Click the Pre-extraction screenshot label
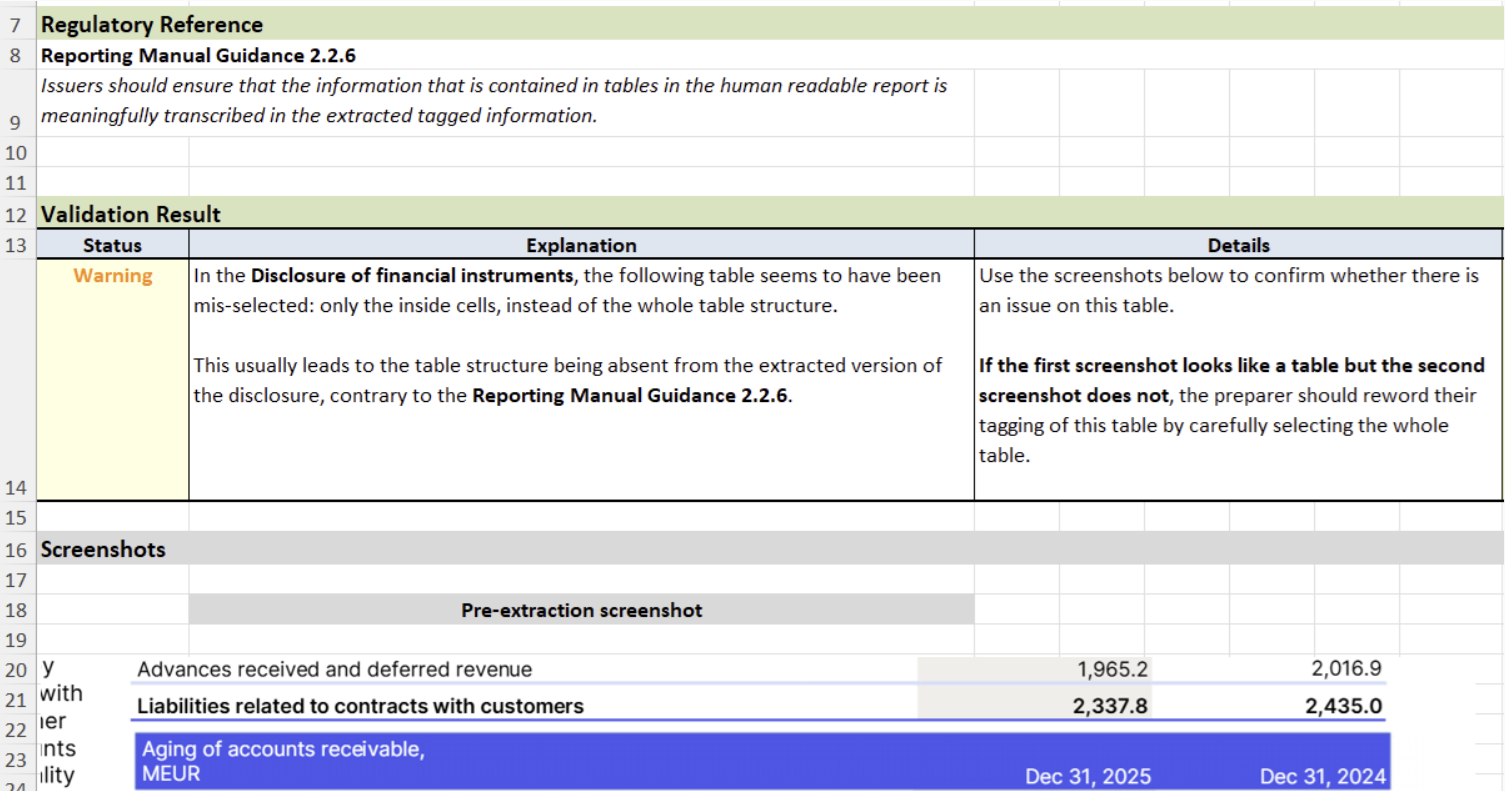 [581, 610]
